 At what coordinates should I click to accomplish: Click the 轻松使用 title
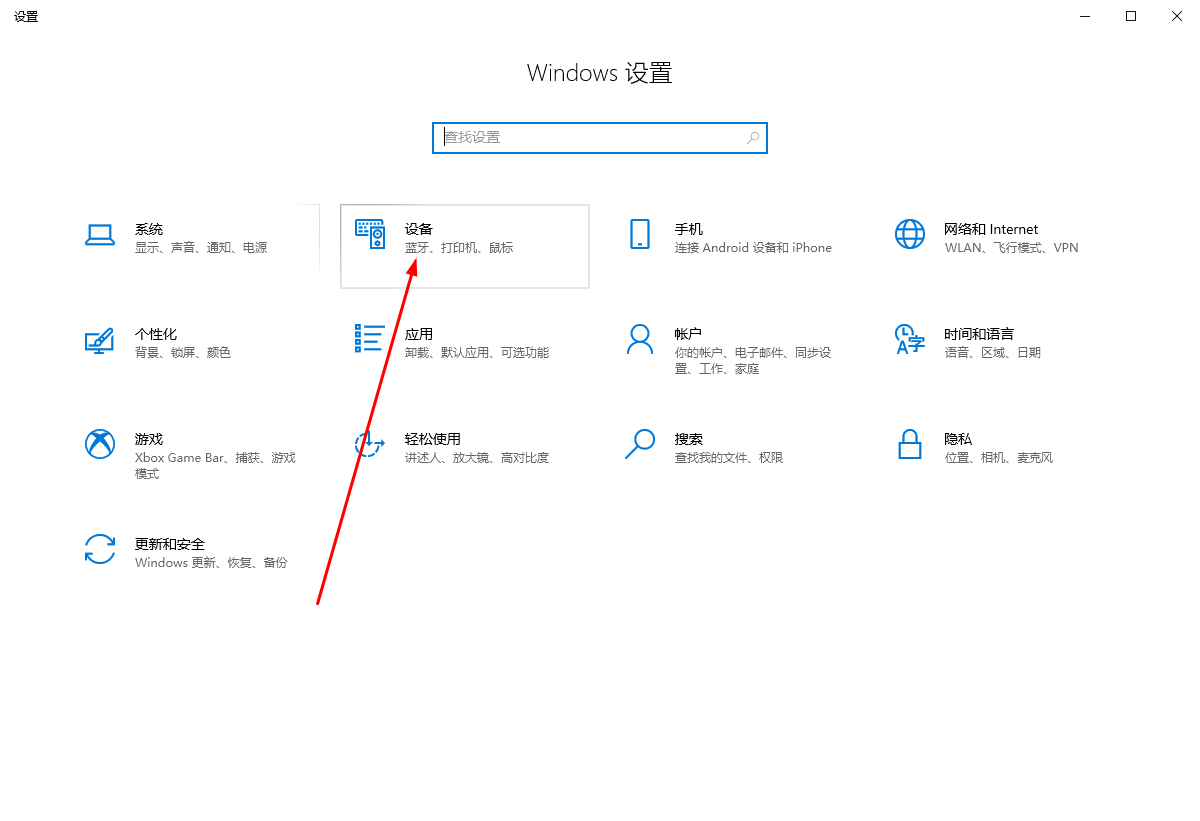[x=433, y=439]
